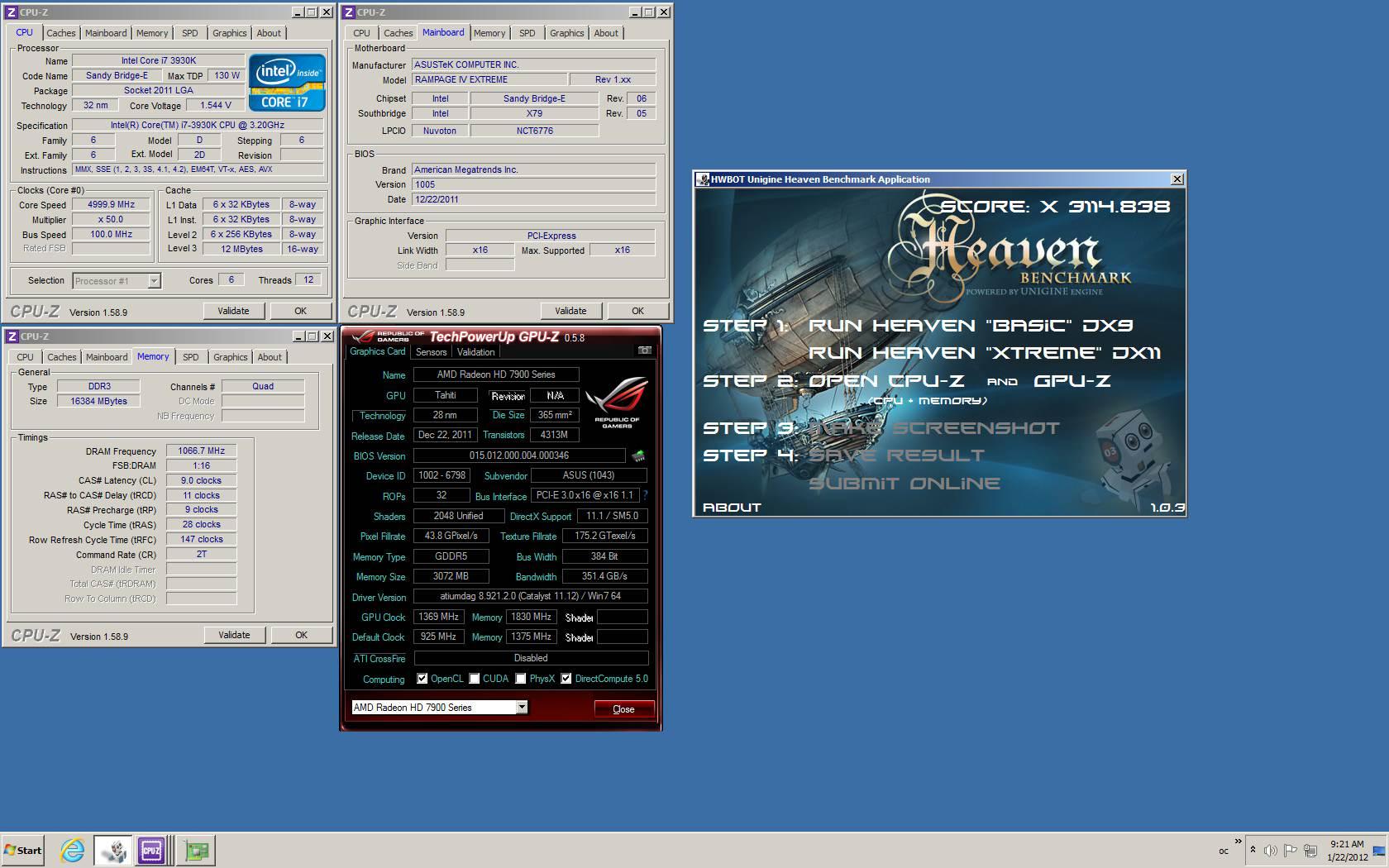This screenshot has height=868, width=1389.
Task: Click Open CPU-Z in Heaven app
Action: [886, 381]
